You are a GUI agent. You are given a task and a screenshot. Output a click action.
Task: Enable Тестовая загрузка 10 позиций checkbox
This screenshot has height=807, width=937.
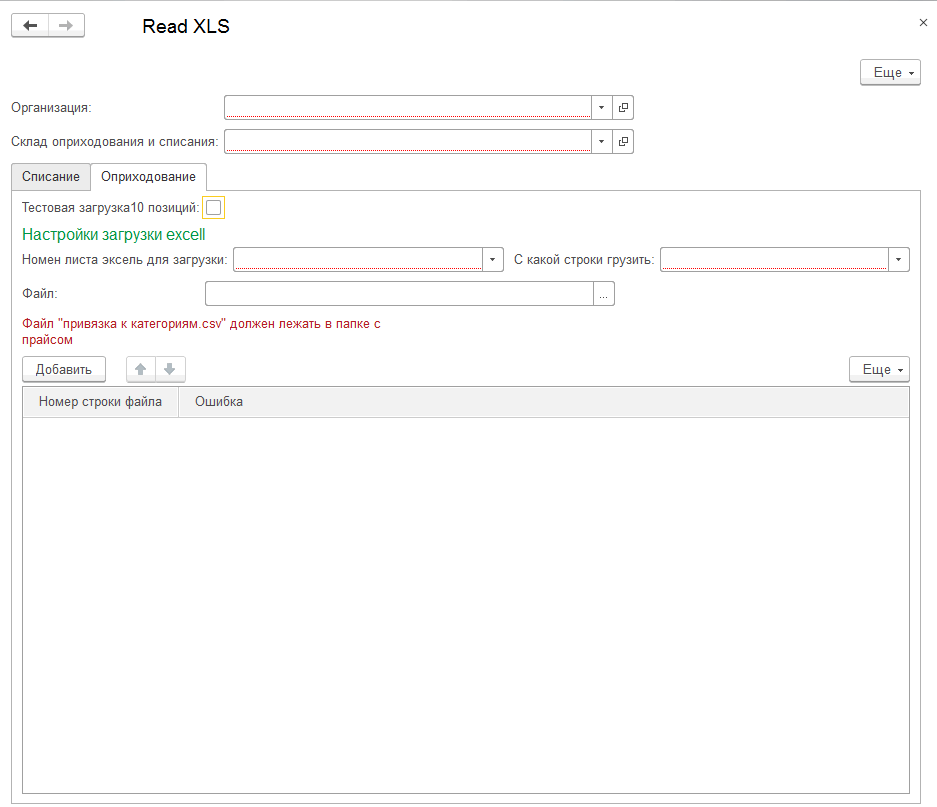[x=213, y=207]
